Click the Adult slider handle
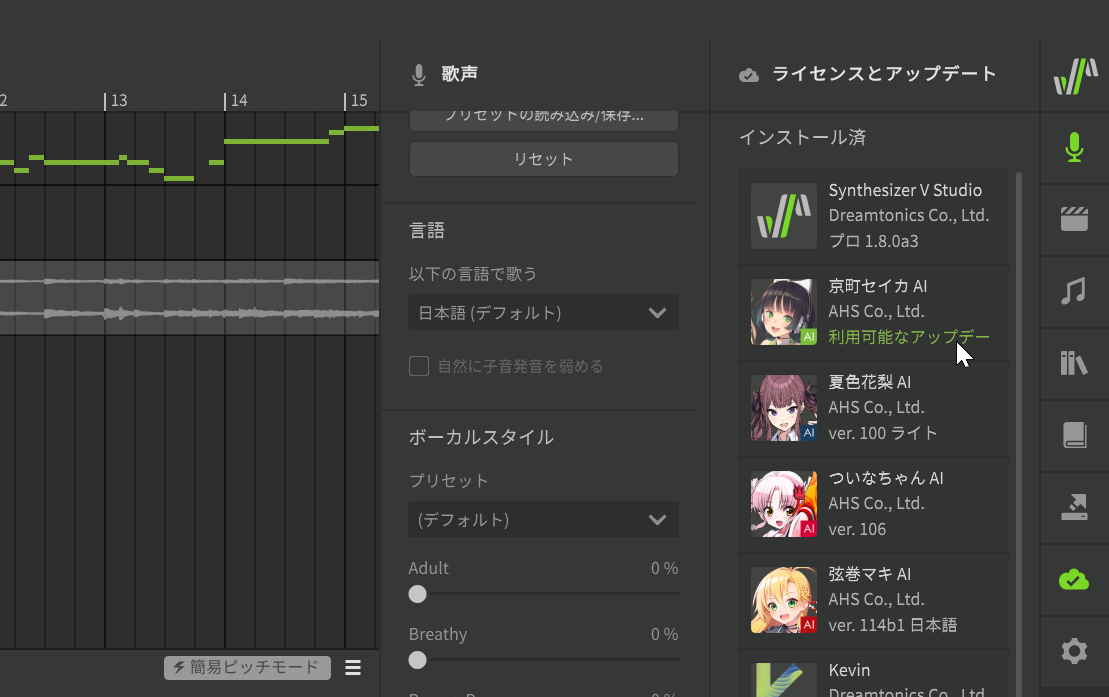Image resolution: width=1109 pixels, height=697 pixels. tap(417, 594)
